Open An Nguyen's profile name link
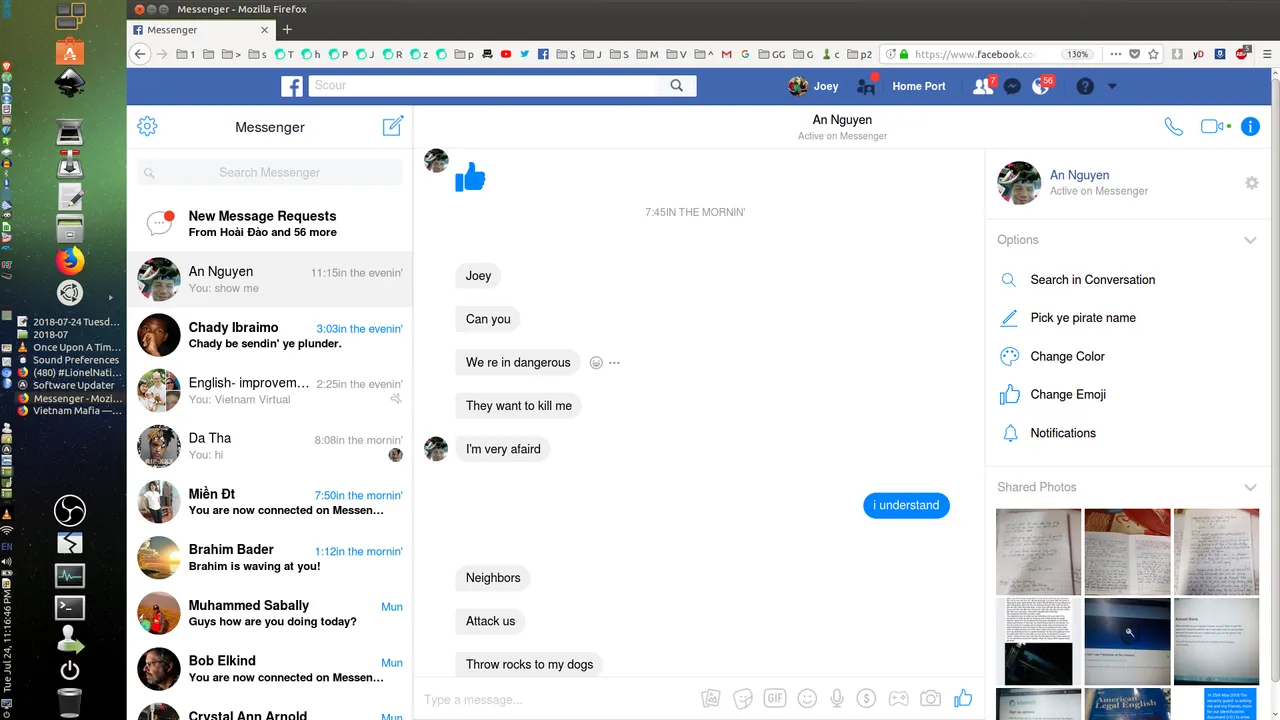1280x720 pixels. click(1079, 175)
